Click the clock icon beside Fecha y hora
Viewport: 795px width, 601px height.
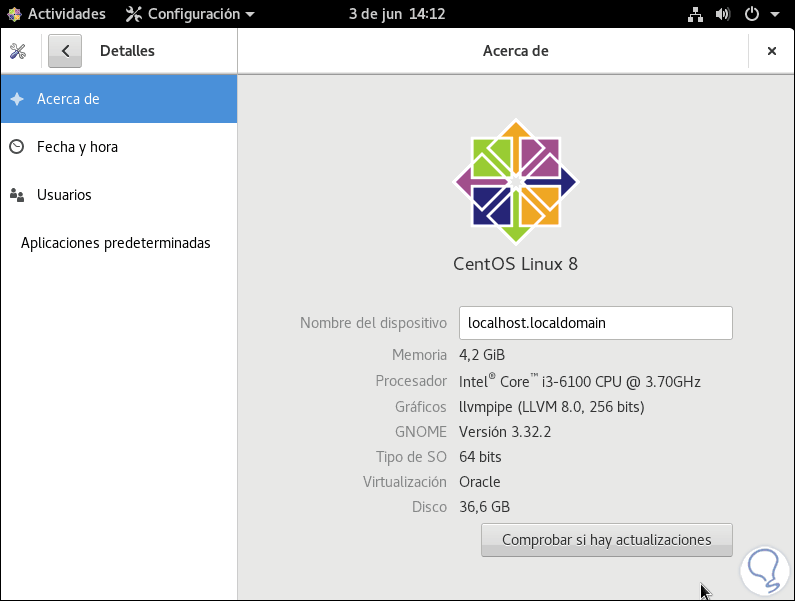(x=17, y=147)
